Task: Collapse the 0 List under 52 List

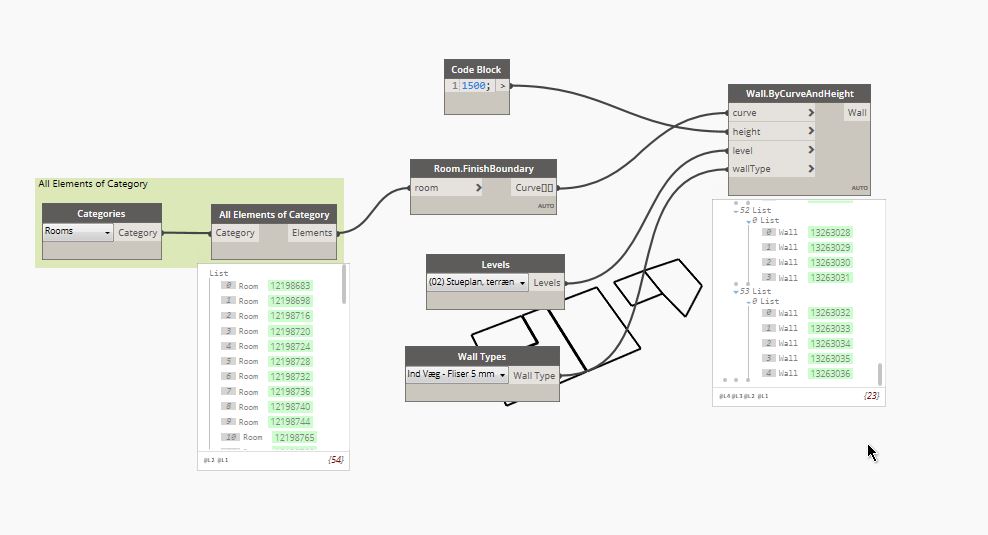Action: click(749, 221)
